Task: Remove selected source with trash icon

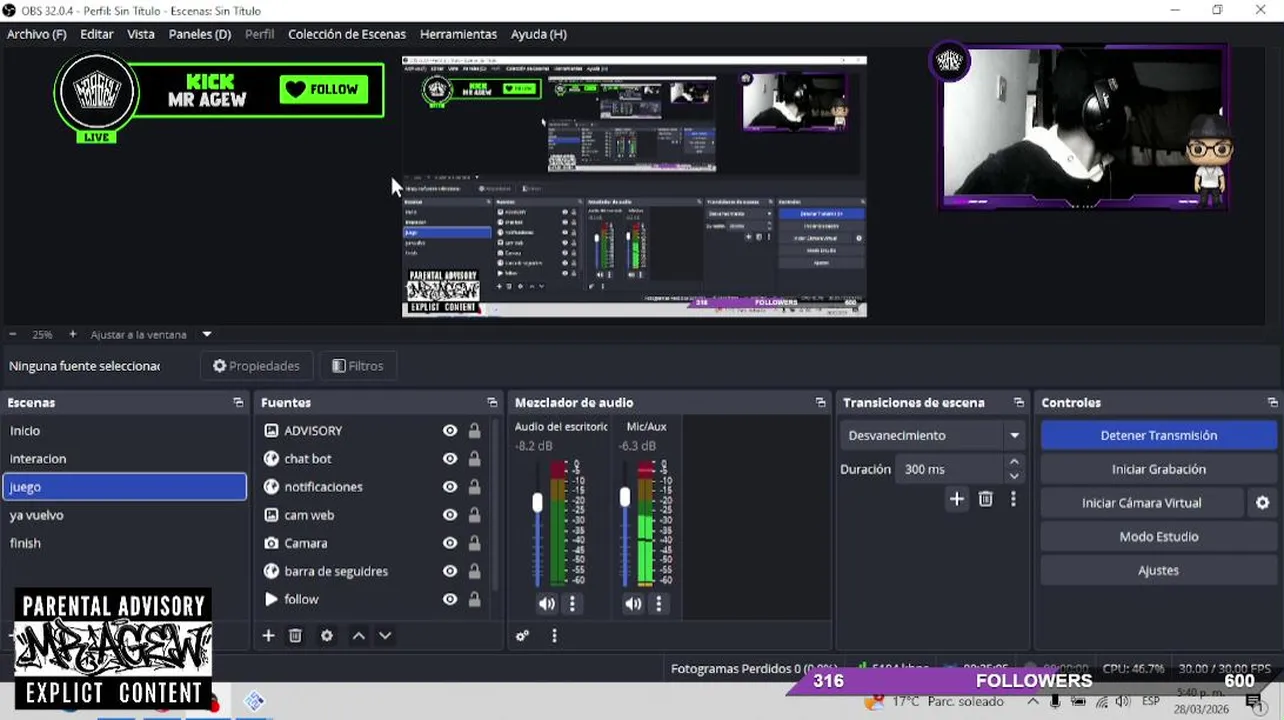Action: click(295, 636)
